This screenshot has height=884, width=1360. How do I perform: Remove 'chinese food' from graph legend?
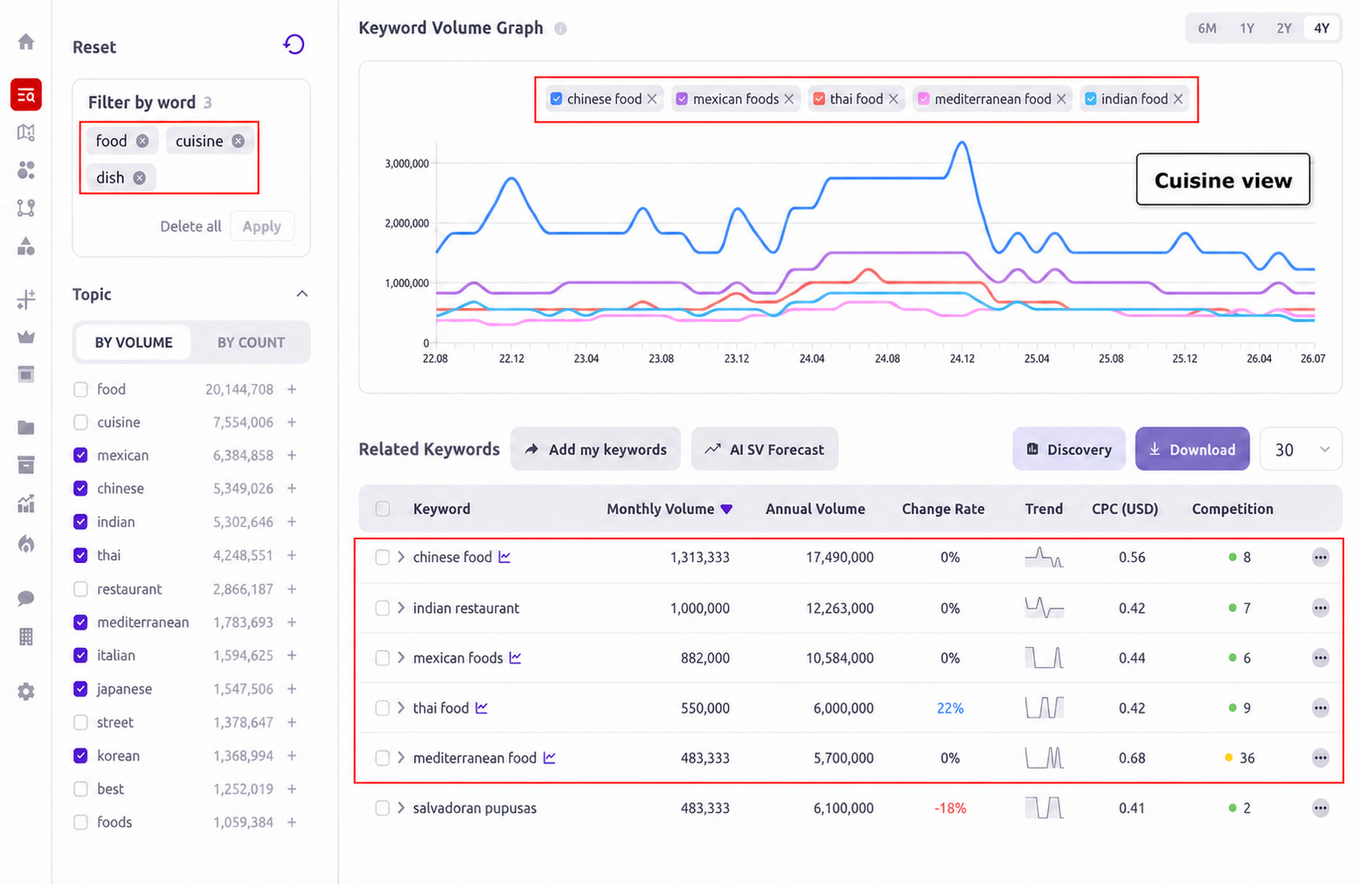(x=652, y=99)
